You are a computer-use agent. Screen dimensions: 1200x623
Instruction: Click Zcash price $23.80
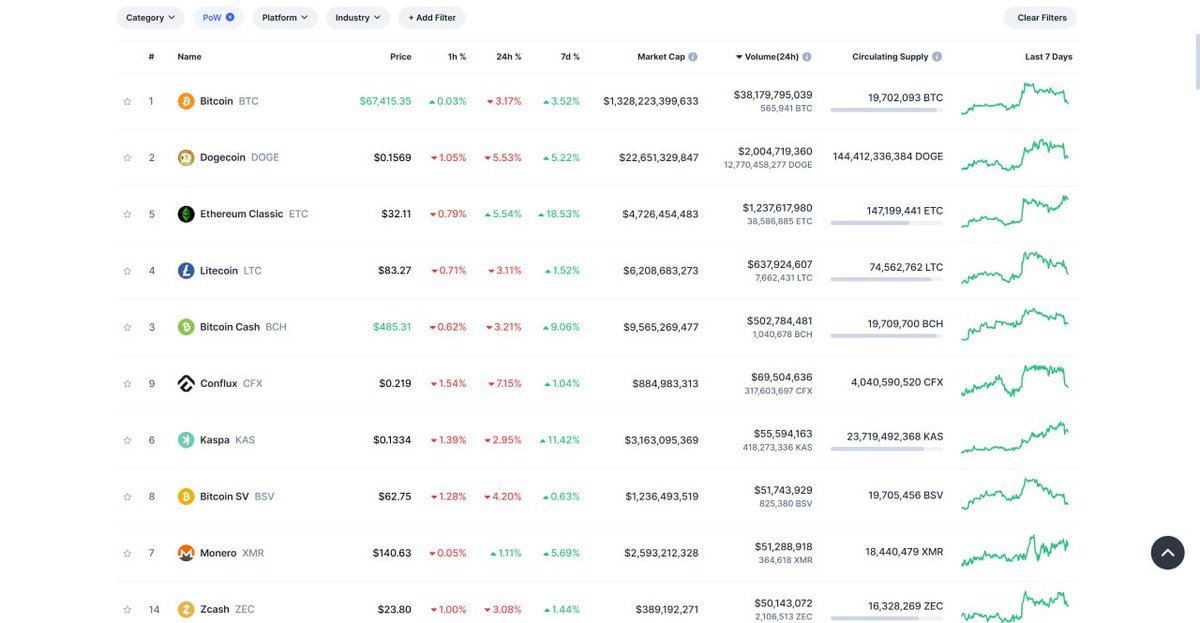coord(395,609)
